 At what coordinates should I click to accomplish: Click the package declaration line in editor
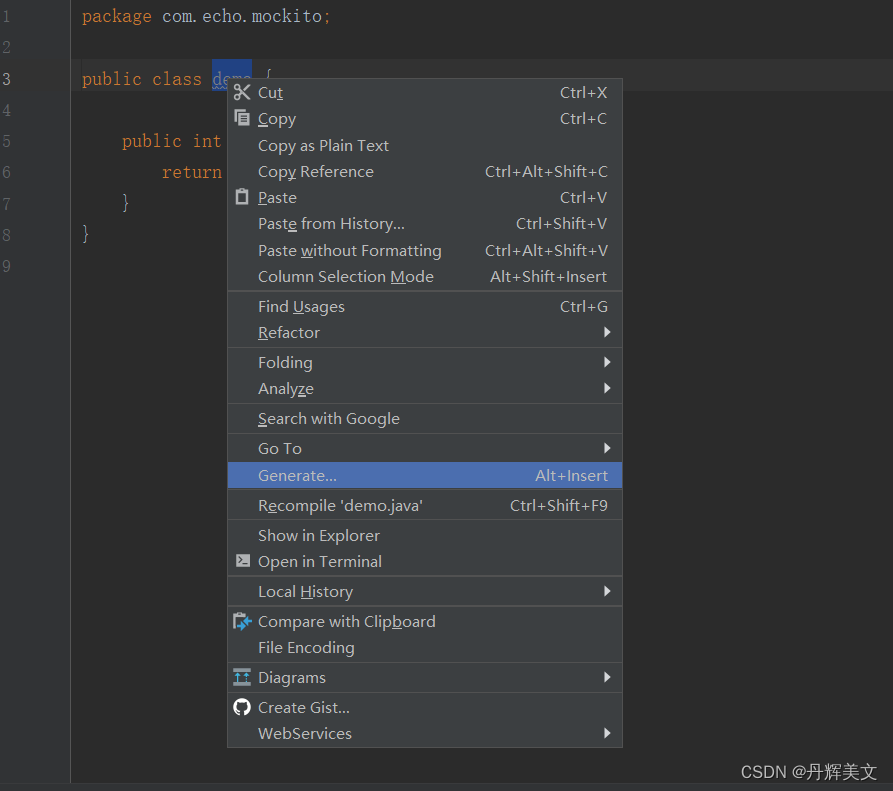click(x=205, y=17)
